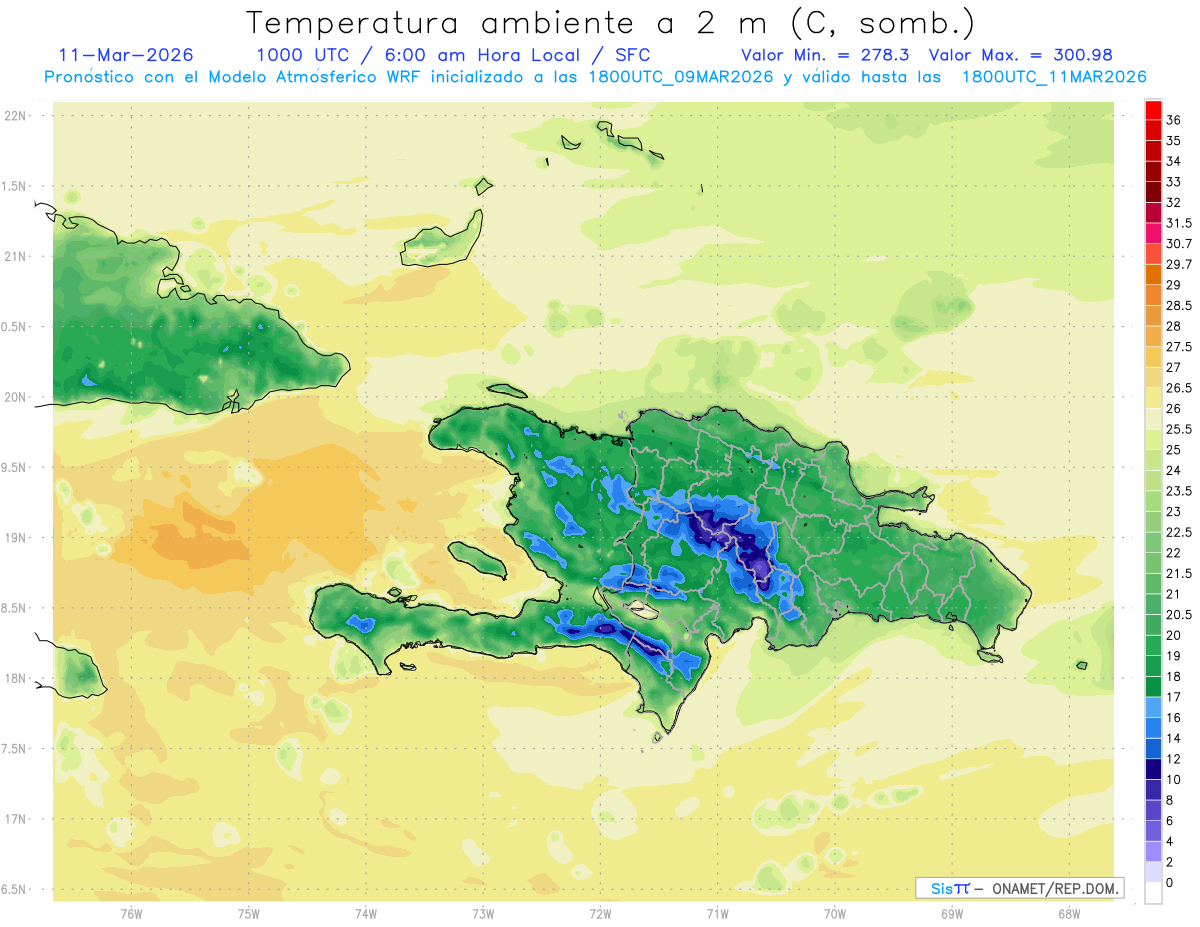
Task: Click the "4" legend value
Action: click(x=1170, y=842)
